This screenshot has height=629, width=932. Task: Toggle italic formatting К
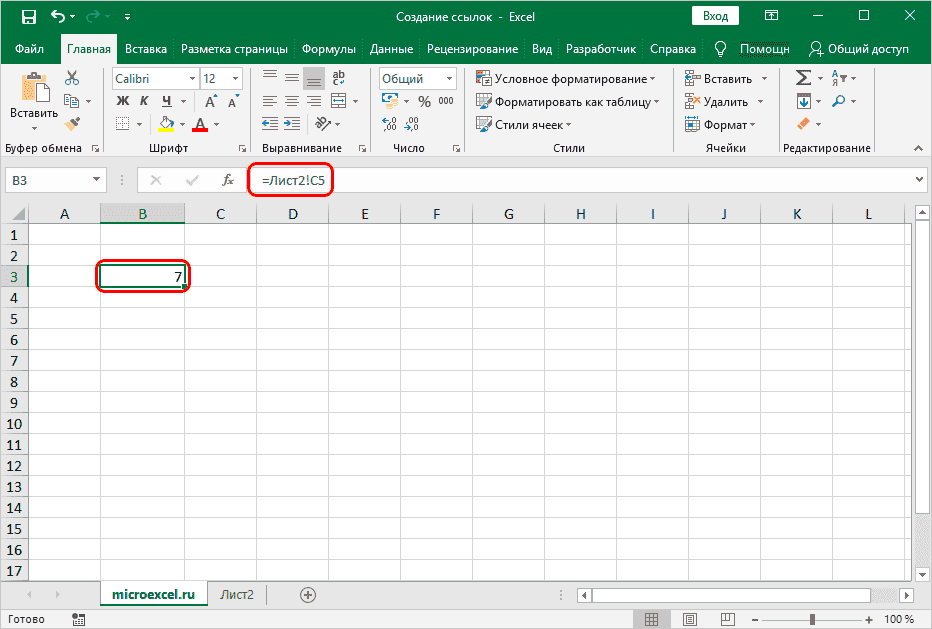pyautogui.click(x=145, y=101)
